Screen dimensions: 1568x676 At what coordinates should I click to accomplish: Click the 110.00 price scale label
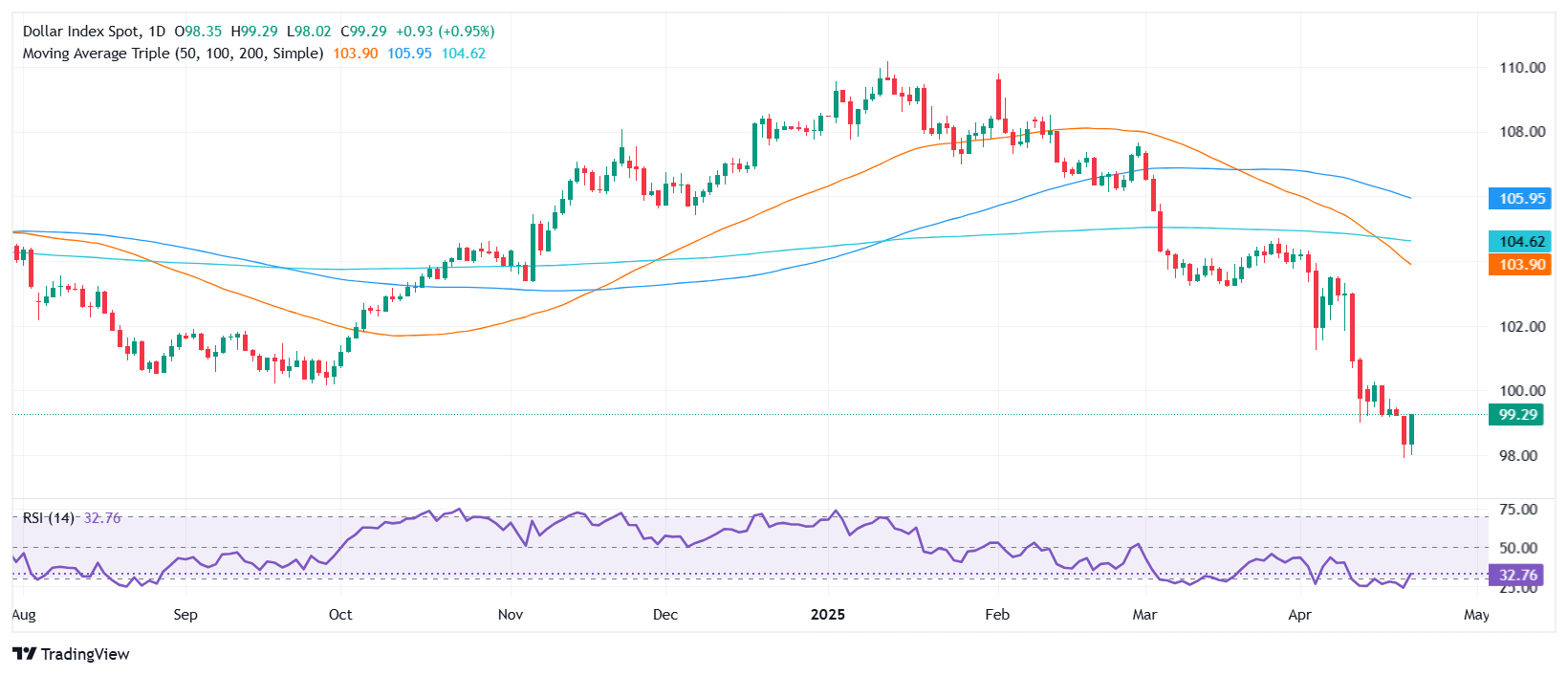pos(1522,68)
